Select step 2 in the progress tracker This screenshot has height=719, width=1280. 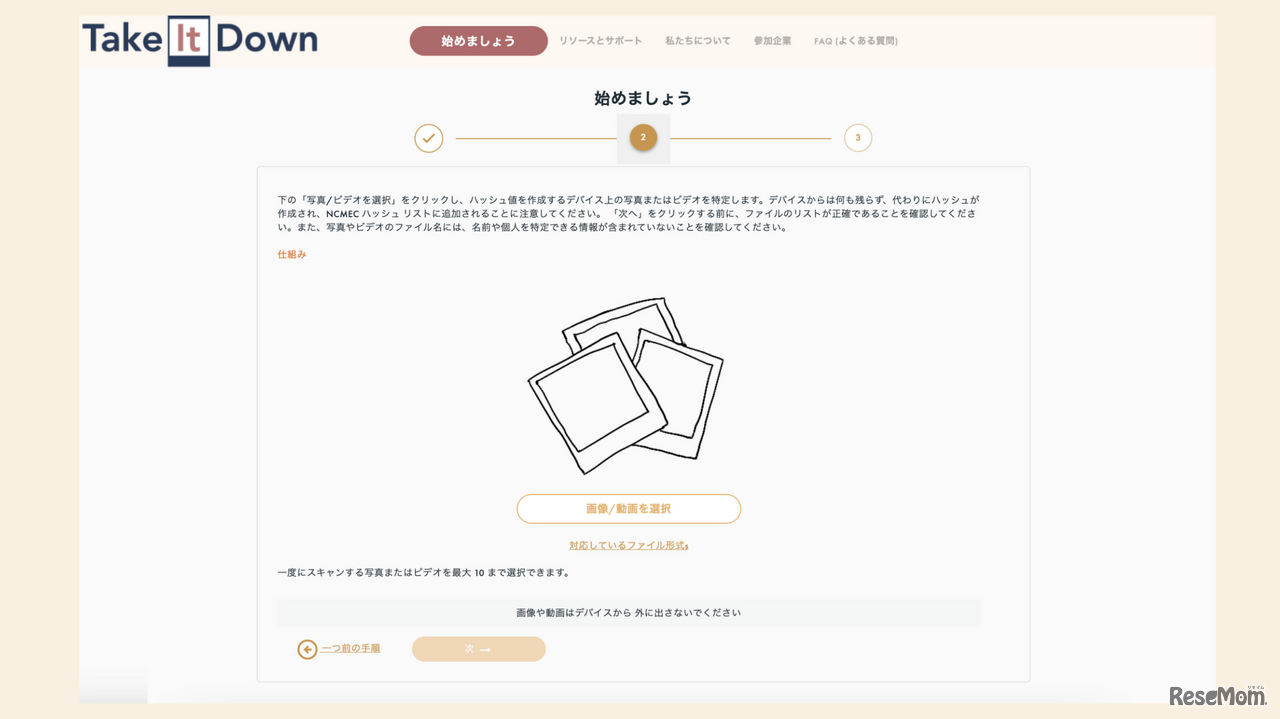(x=643, y=138)
